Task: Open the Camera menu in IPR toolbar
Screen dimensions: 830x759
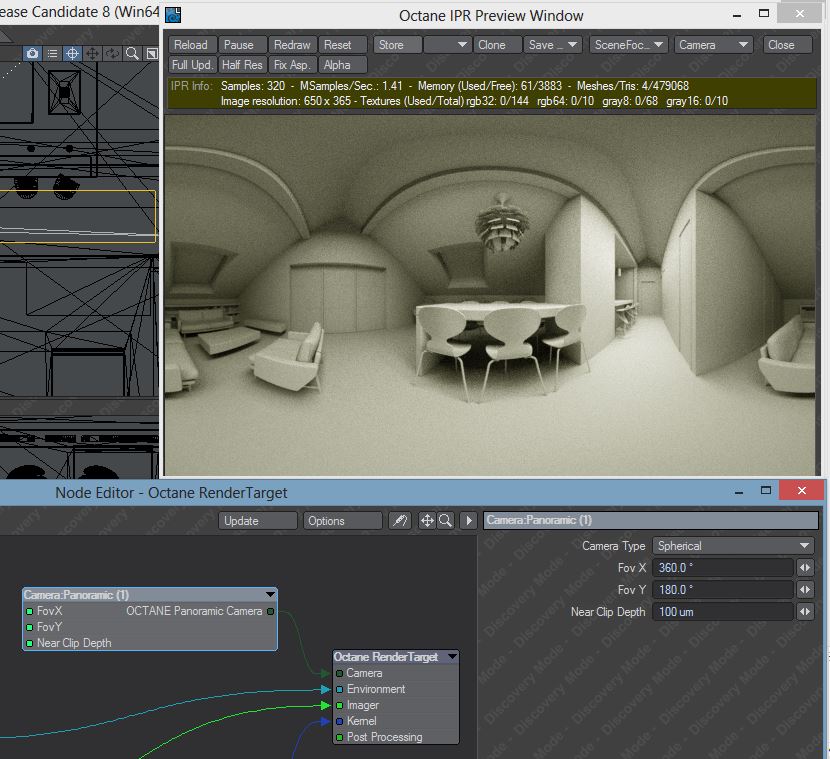Action: click(714, 45)
